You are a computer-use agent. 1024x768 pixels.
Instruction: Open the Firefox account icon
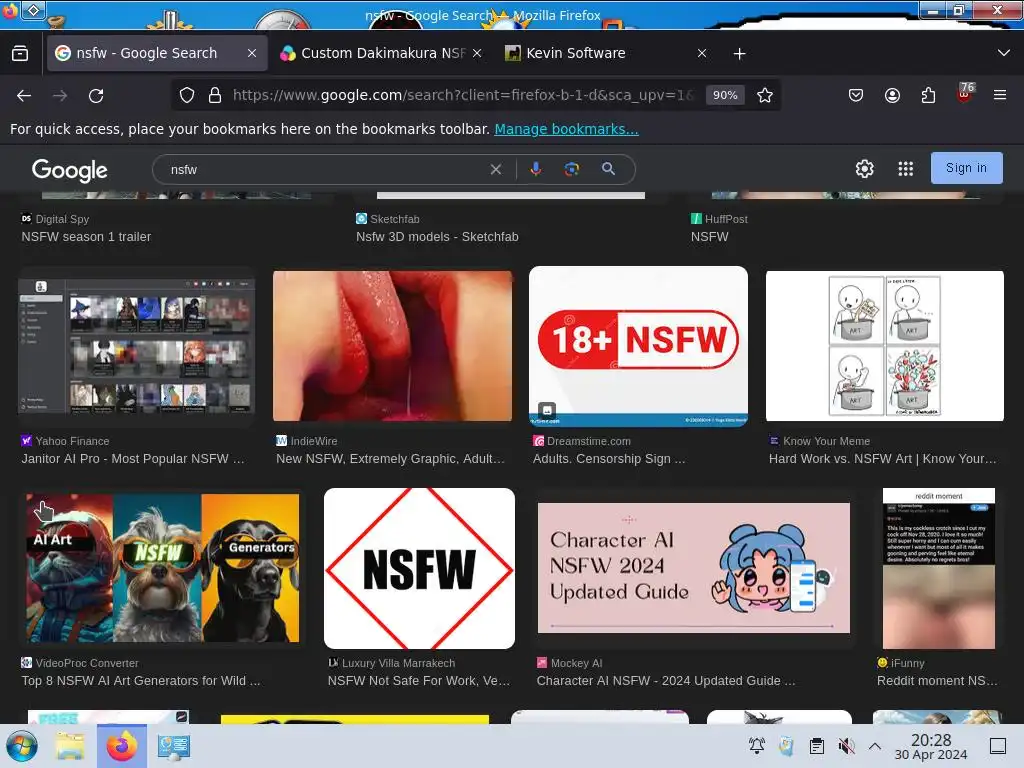pos(892,95)
